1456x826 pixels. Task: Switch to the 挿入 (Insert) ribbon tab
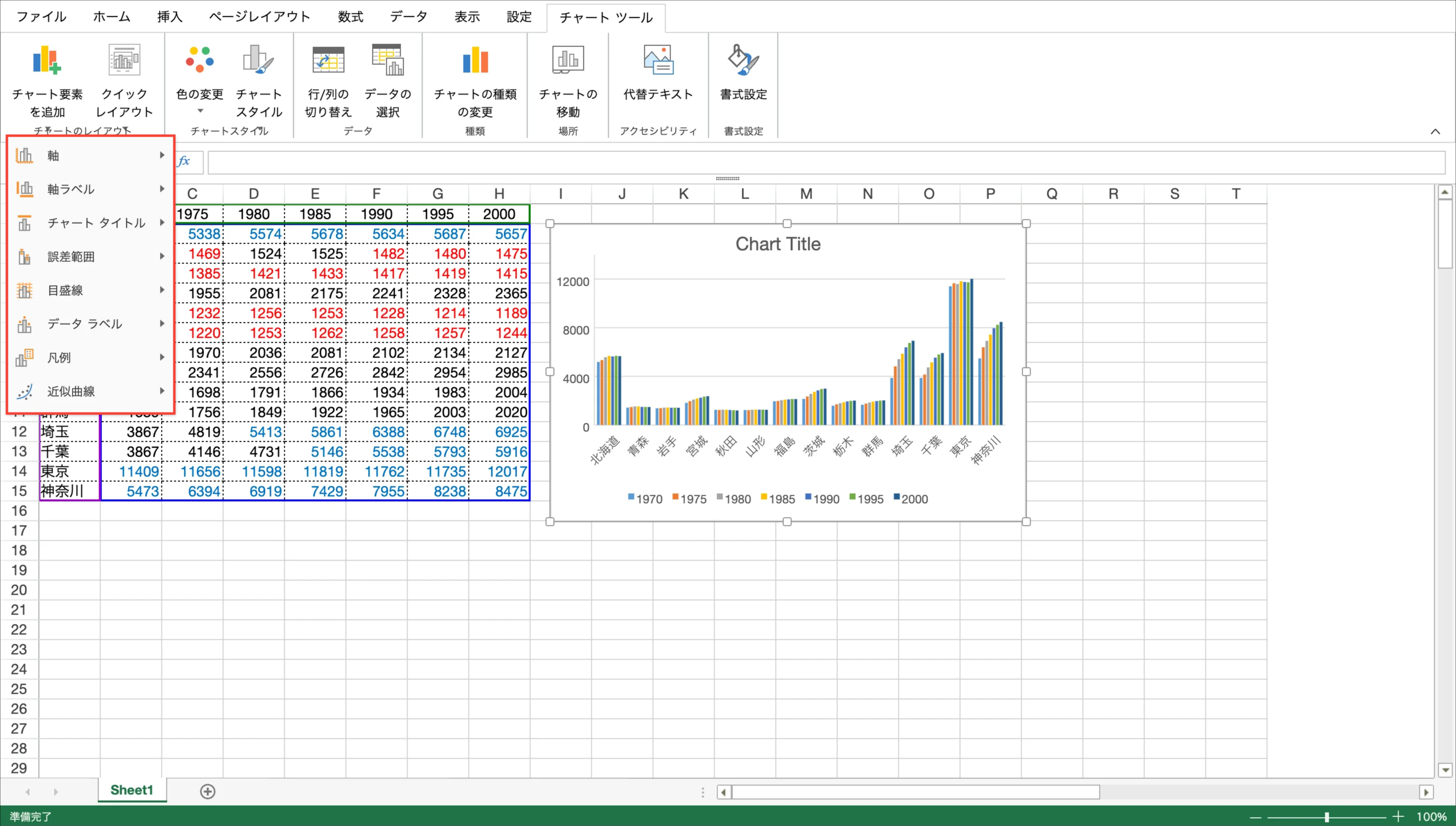click(x=169, y=17)
